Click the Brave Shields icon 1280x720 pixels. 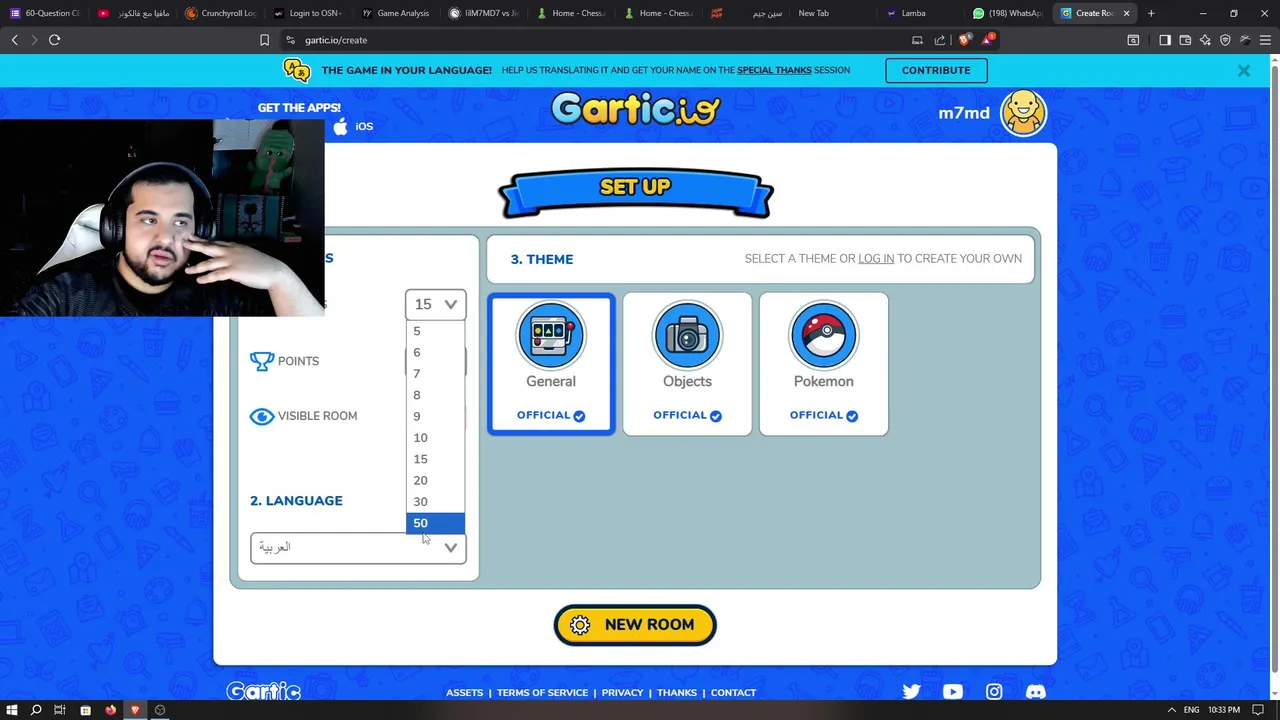(x=964, y=40)
